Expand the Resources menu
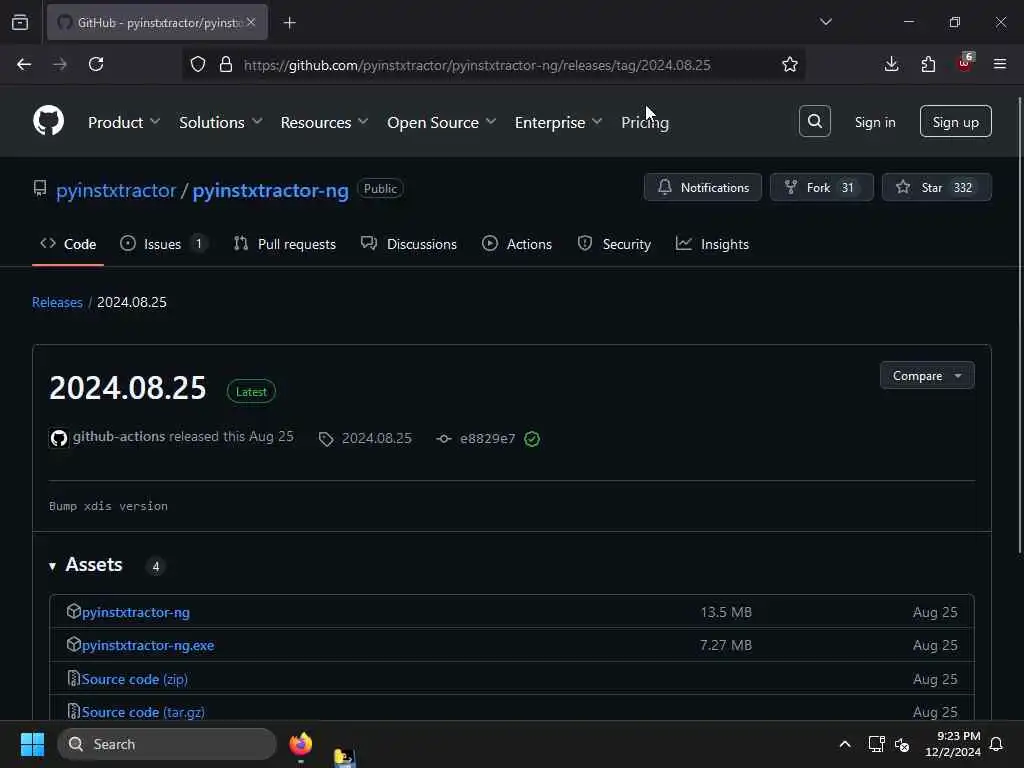 pyautogui.click(x=325, y=122)
